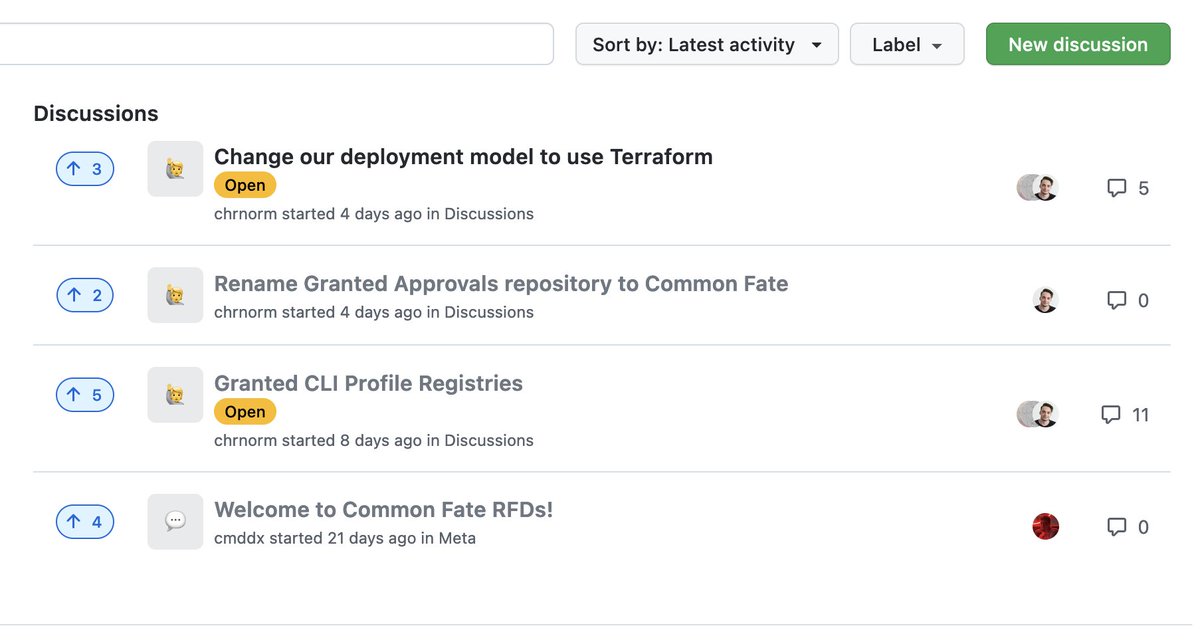Upvote Welcome to Common Fate RFDs
This screenshot has height=642, width=1200.
click(85, 522)
